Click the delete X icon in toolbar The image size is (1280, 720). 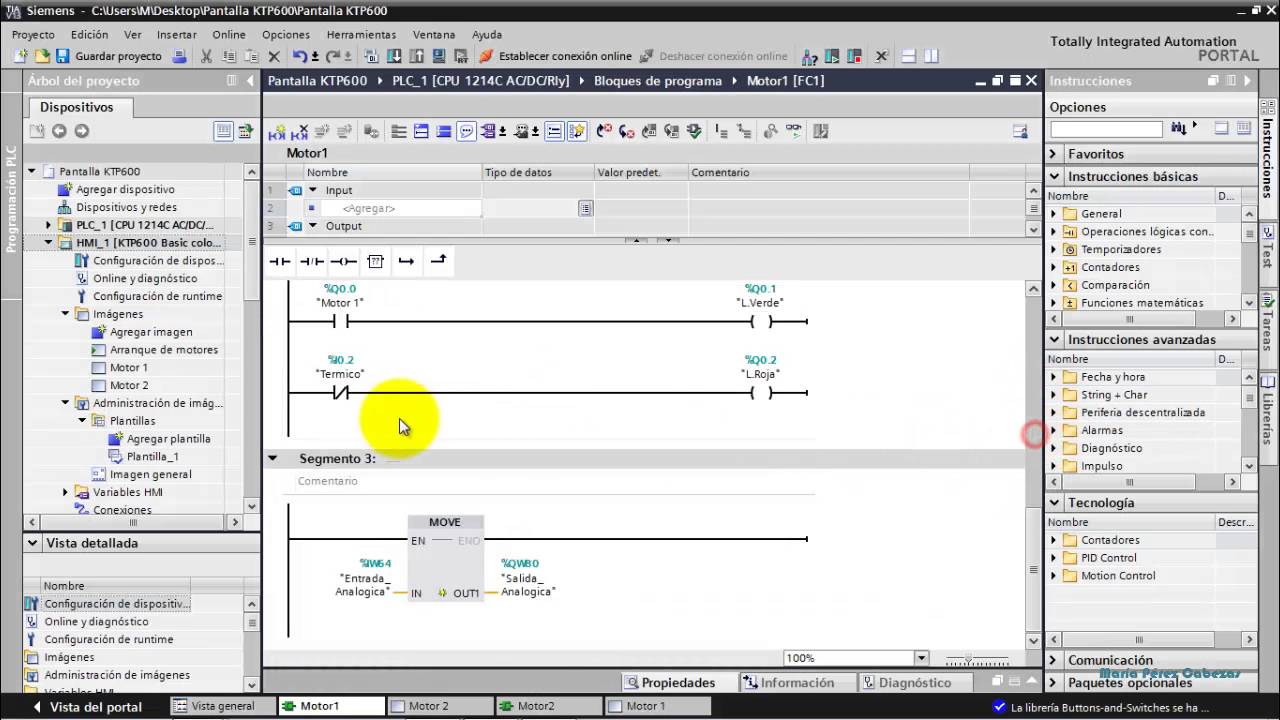coord(274,57)
